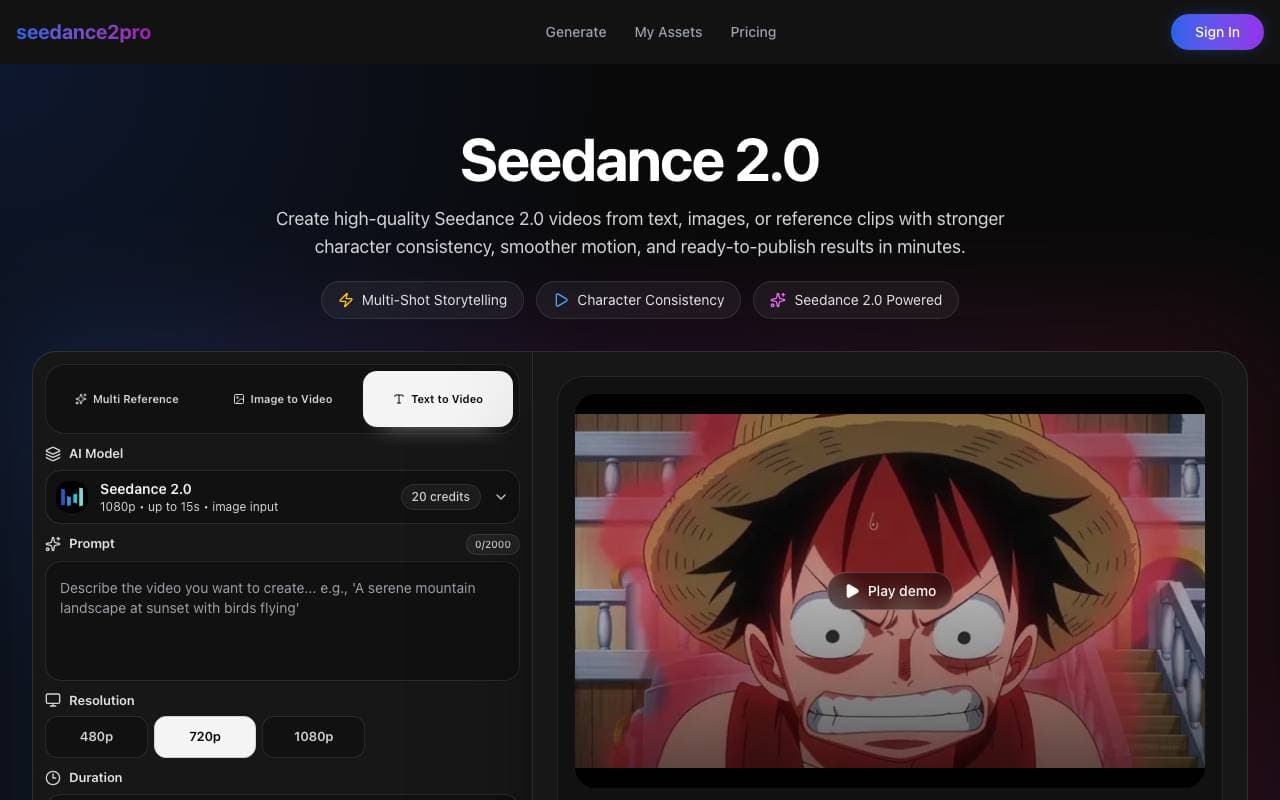Click the 20 credits badge
Image resolution: width=1280 pixels, height=800 pixels.
click(x=441, y=497)
